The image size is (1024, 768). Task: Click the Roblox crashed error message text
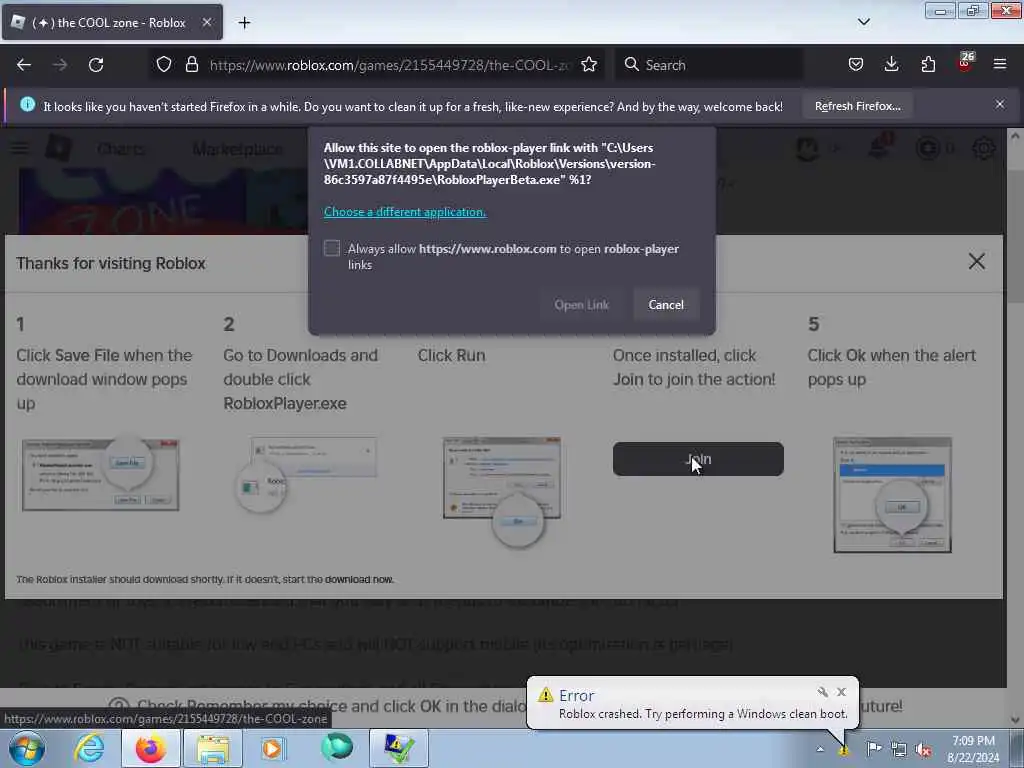[x=703, y=714]
